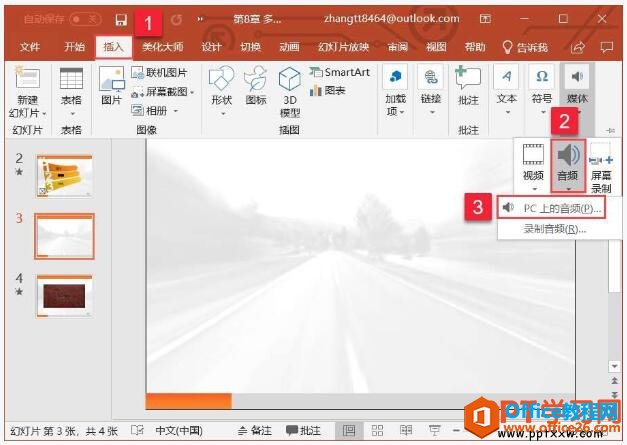Screen dimensions: 627x445
Task: Click the 图表 (Chart) button
Action: [327, 91]
